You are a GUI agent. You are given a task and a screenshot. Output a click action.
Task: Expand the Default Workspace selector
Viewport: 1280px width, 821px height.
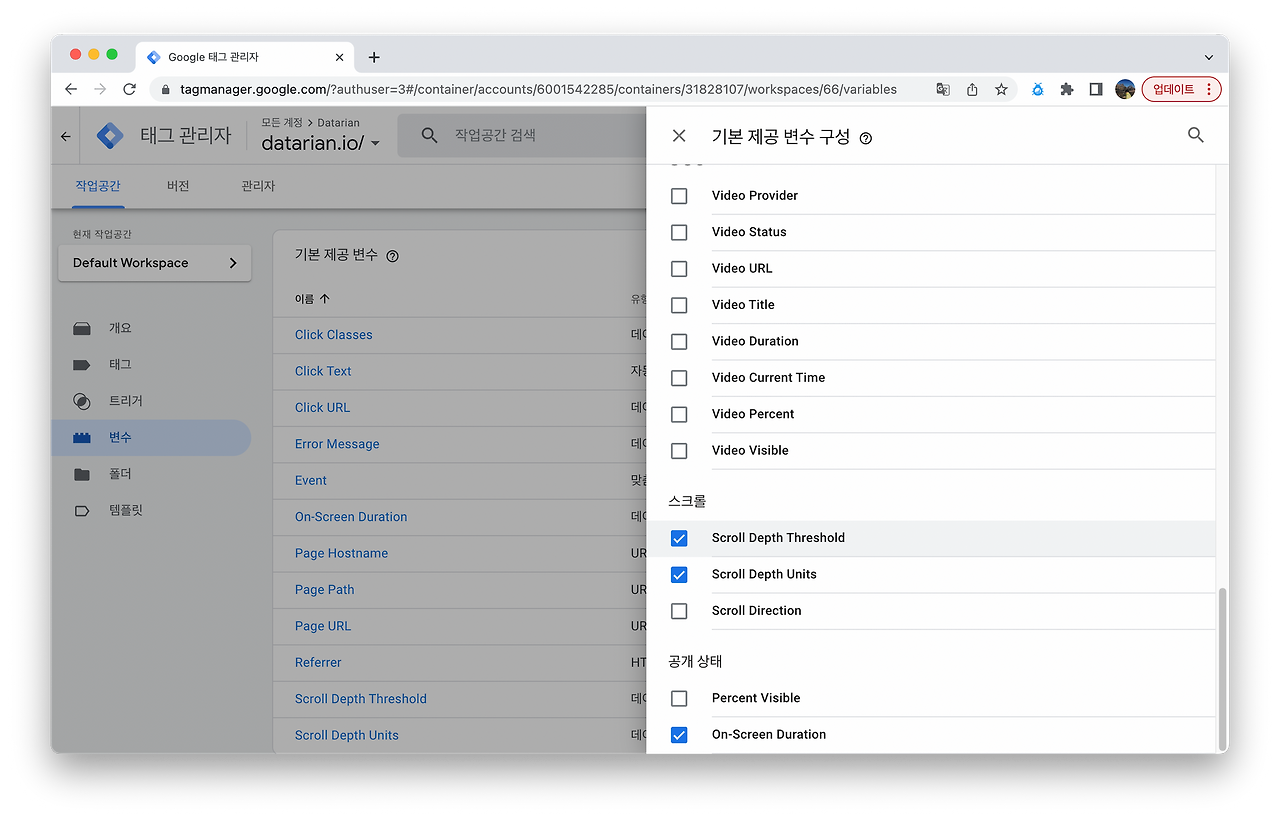[x=155, y=263]
